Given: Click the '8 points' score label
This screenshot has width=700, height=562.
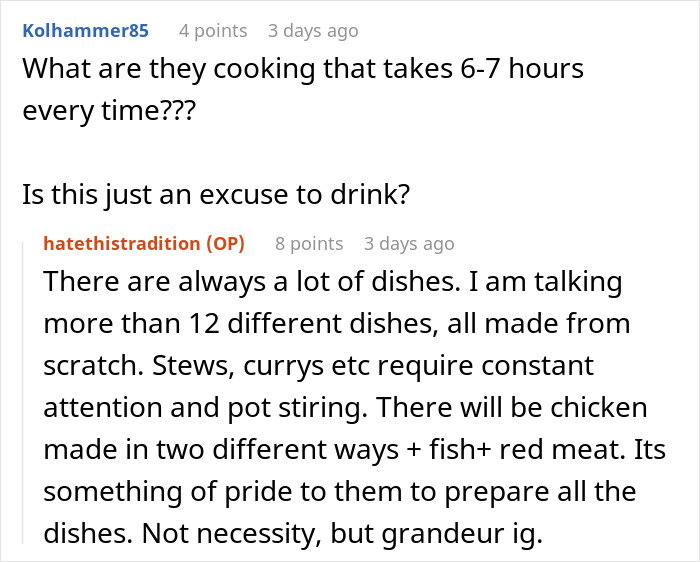Looking at the screenshot, I should (308, 243).
